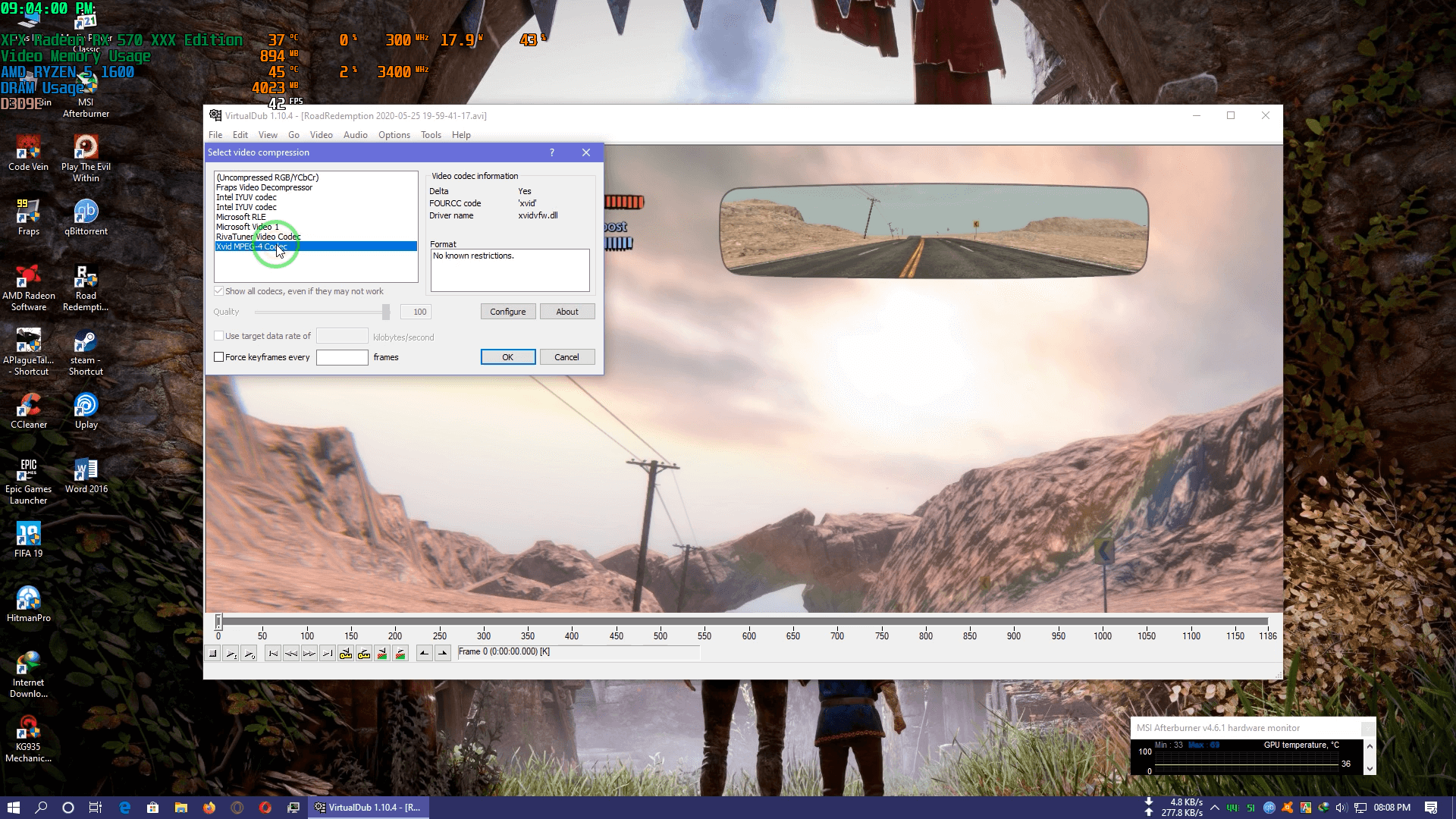Select Microsoft Video 1 codec
This screenshot has width=1456, height=819.
click(x=315, y=227)
